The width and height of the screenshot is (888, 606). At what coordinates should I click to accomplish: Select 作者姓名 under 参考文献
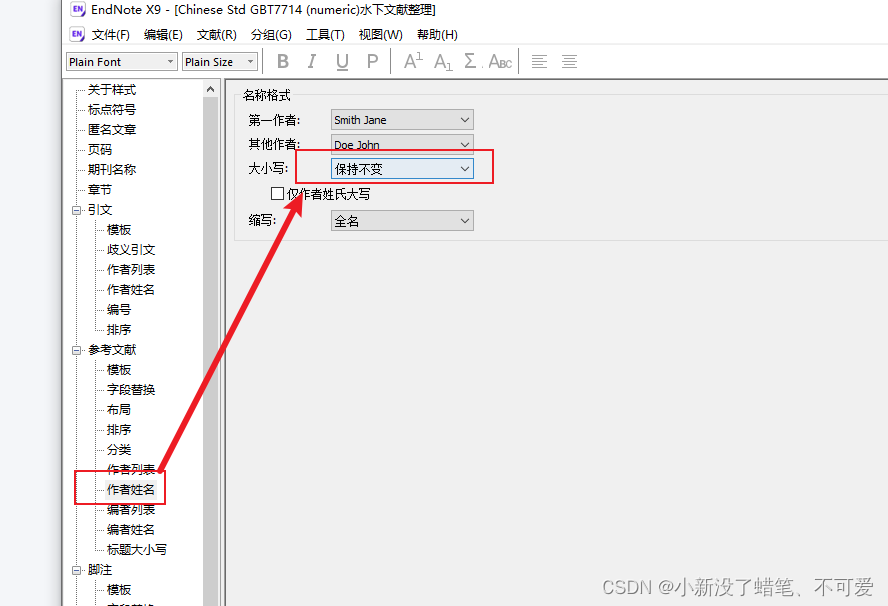131,489
